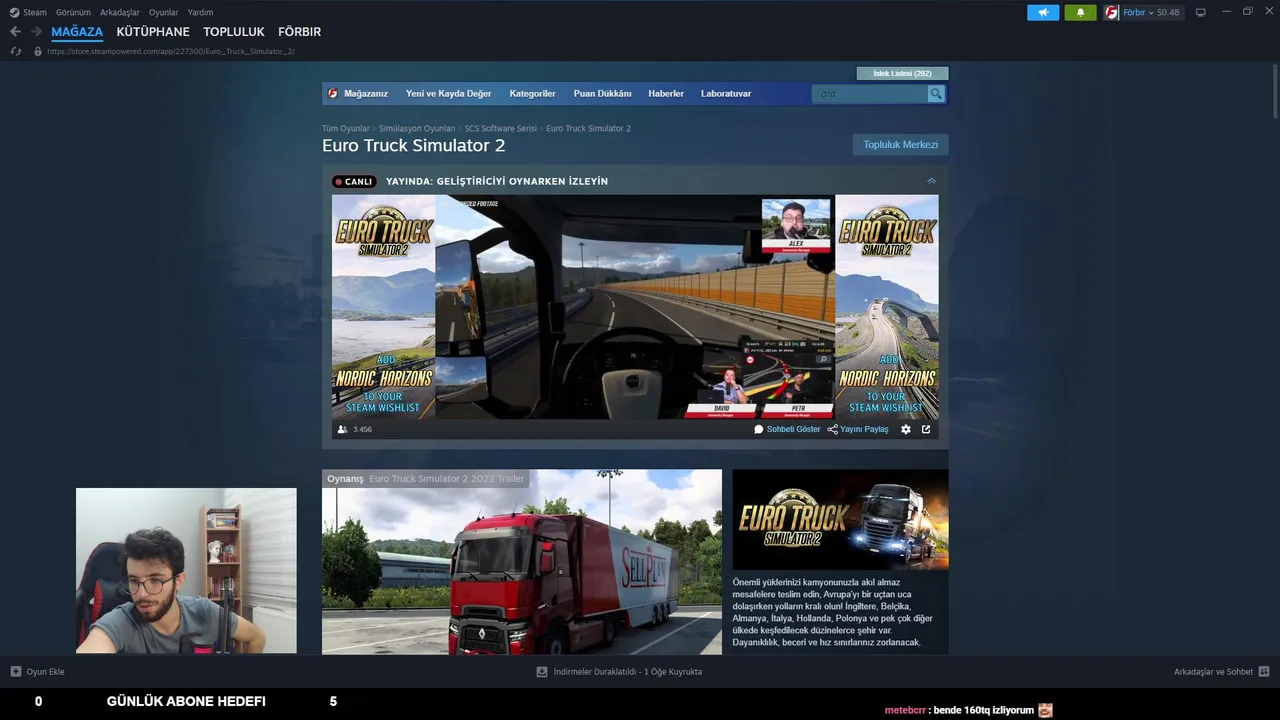Click the right Nordic Horizons wishlist banner
Image resolution: width=1280 pixels, height=720 pixels.
click(x=887, y=306)
